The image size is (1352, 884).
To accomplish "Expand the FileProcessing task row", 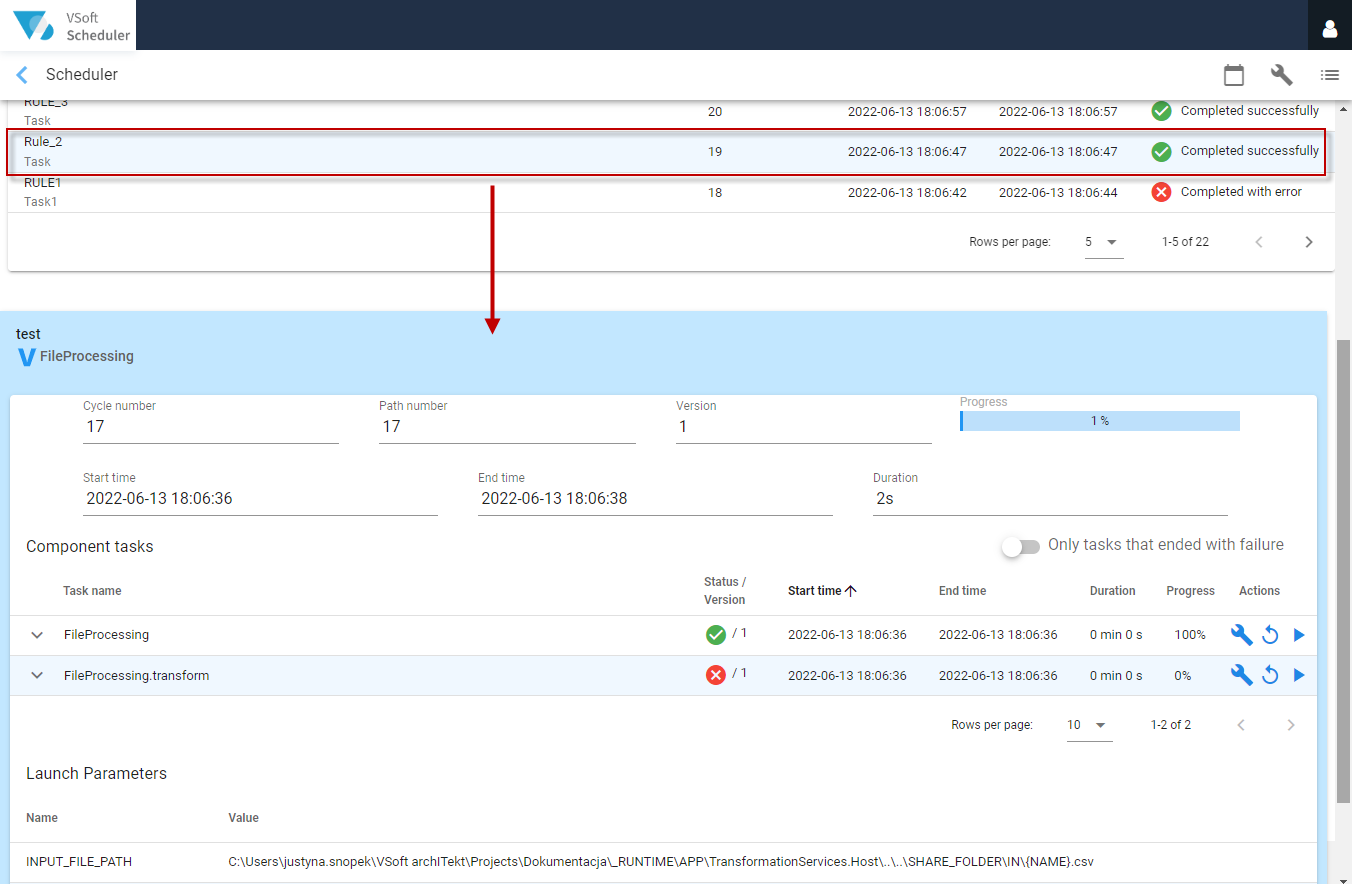I will (37, 635).
